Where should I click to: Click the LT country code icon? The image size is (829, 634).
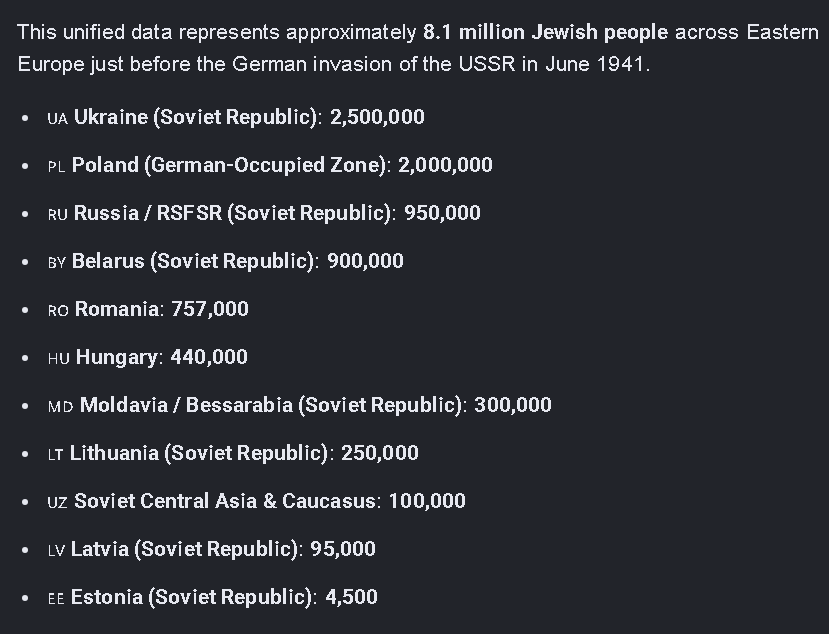coord(56,455)
